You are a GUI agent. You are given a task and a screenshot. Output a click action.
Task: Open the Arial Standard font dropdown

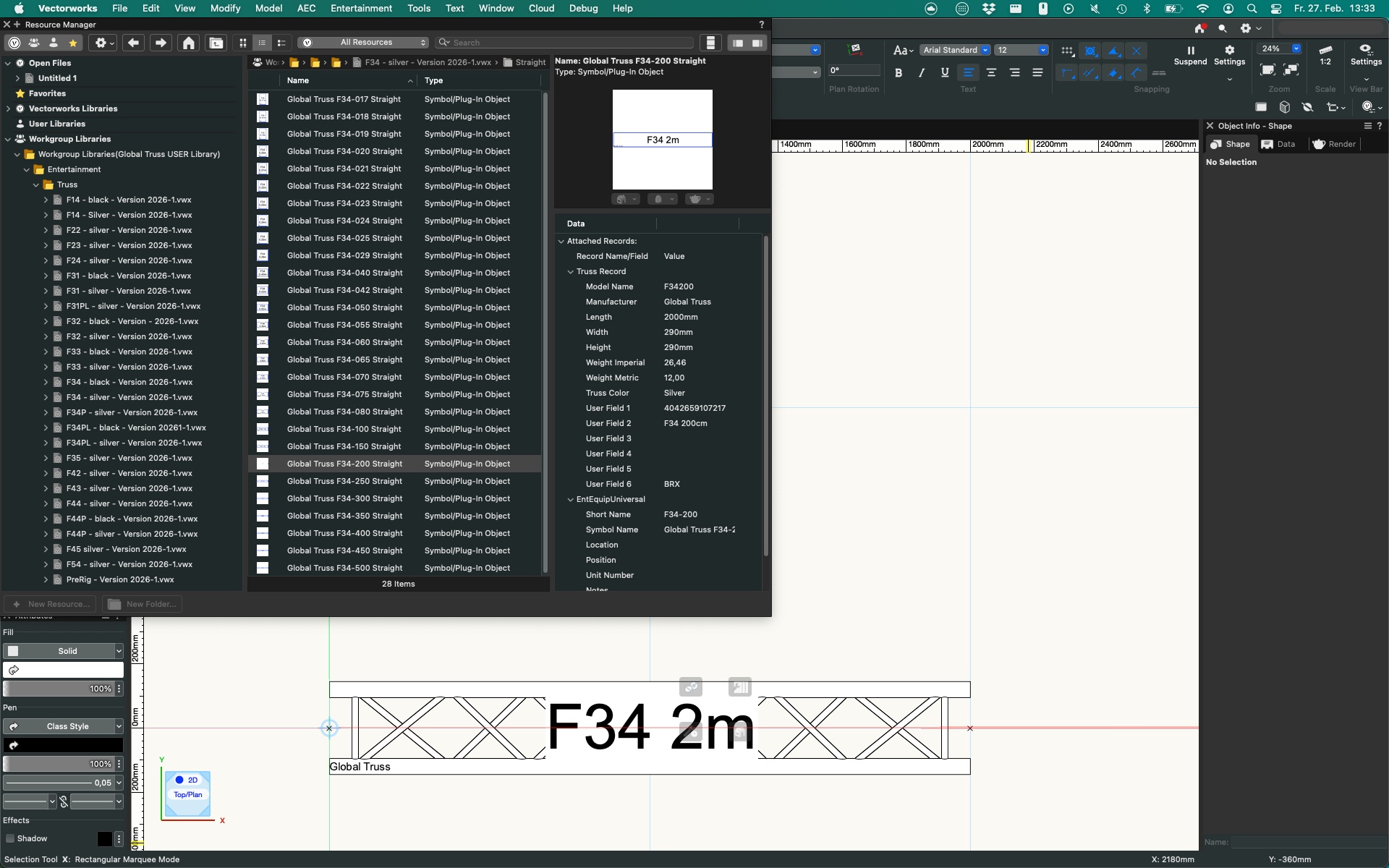955,50
